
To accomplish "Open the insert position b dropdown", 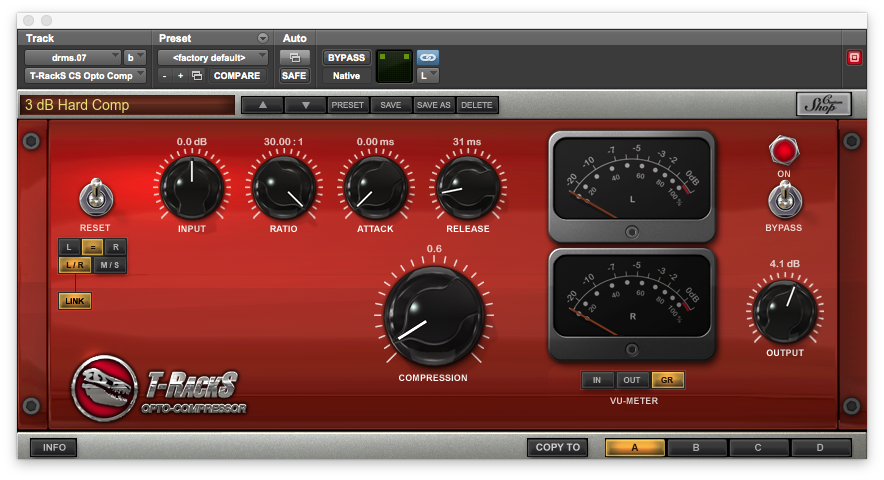I will pos(135,58).
